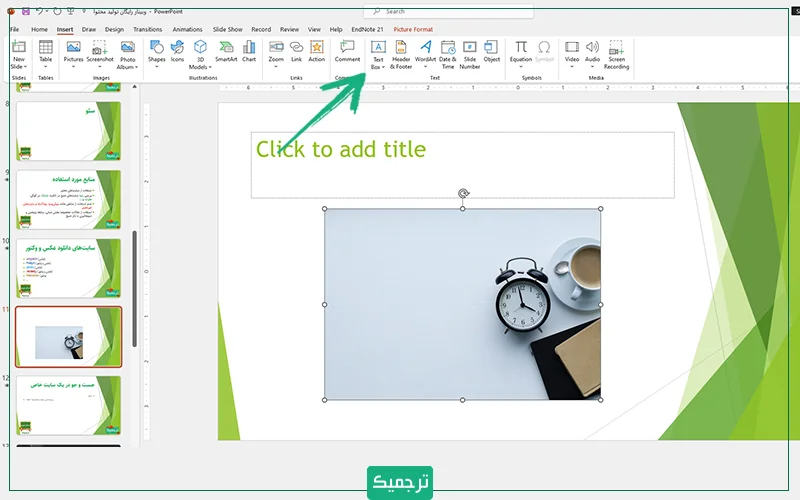This screenshot has height=500, width=800.
Task: Switch to the Picture Format tab
Action: click(x=413, y=29)
